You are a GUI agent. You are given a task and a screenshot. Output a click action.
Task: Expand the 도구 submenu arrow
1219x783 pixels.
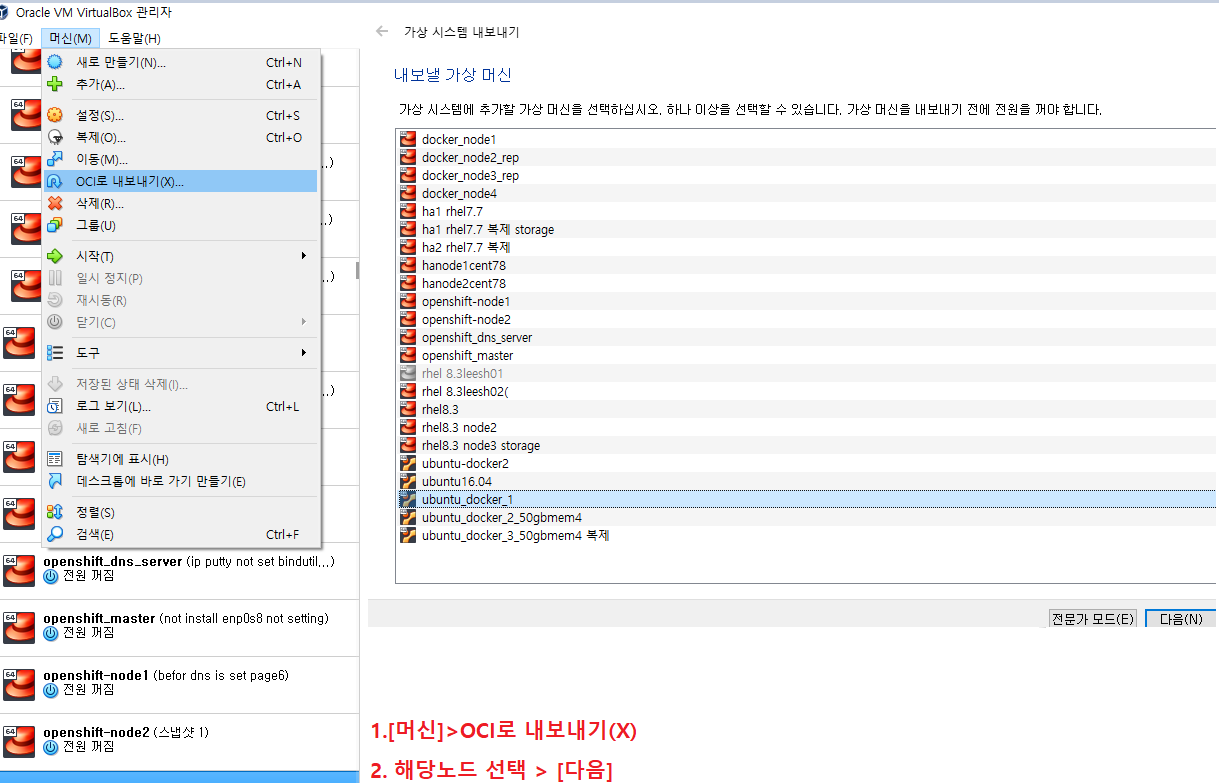click(x=303, y=353)
